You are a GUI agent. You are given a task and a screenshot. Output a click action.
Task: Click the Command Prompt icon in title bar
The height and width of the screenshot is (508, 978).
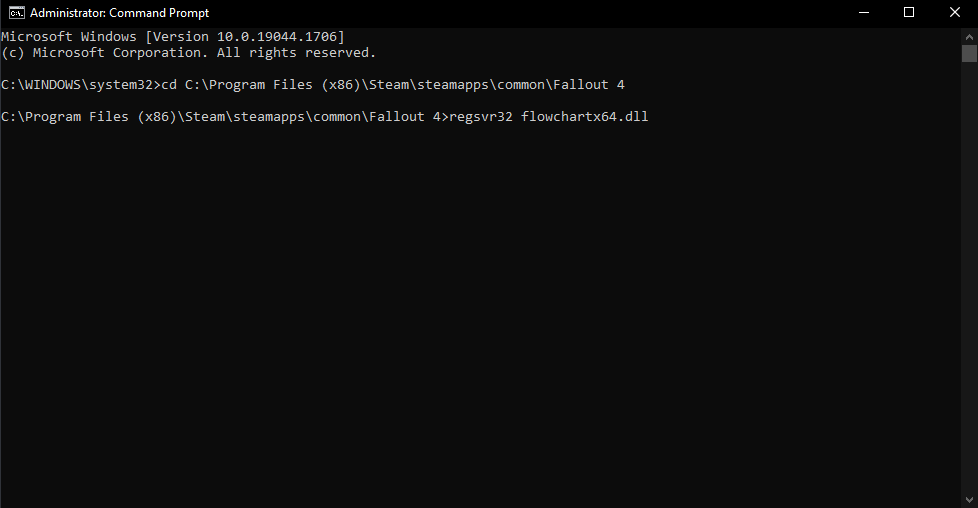[14, 13]
